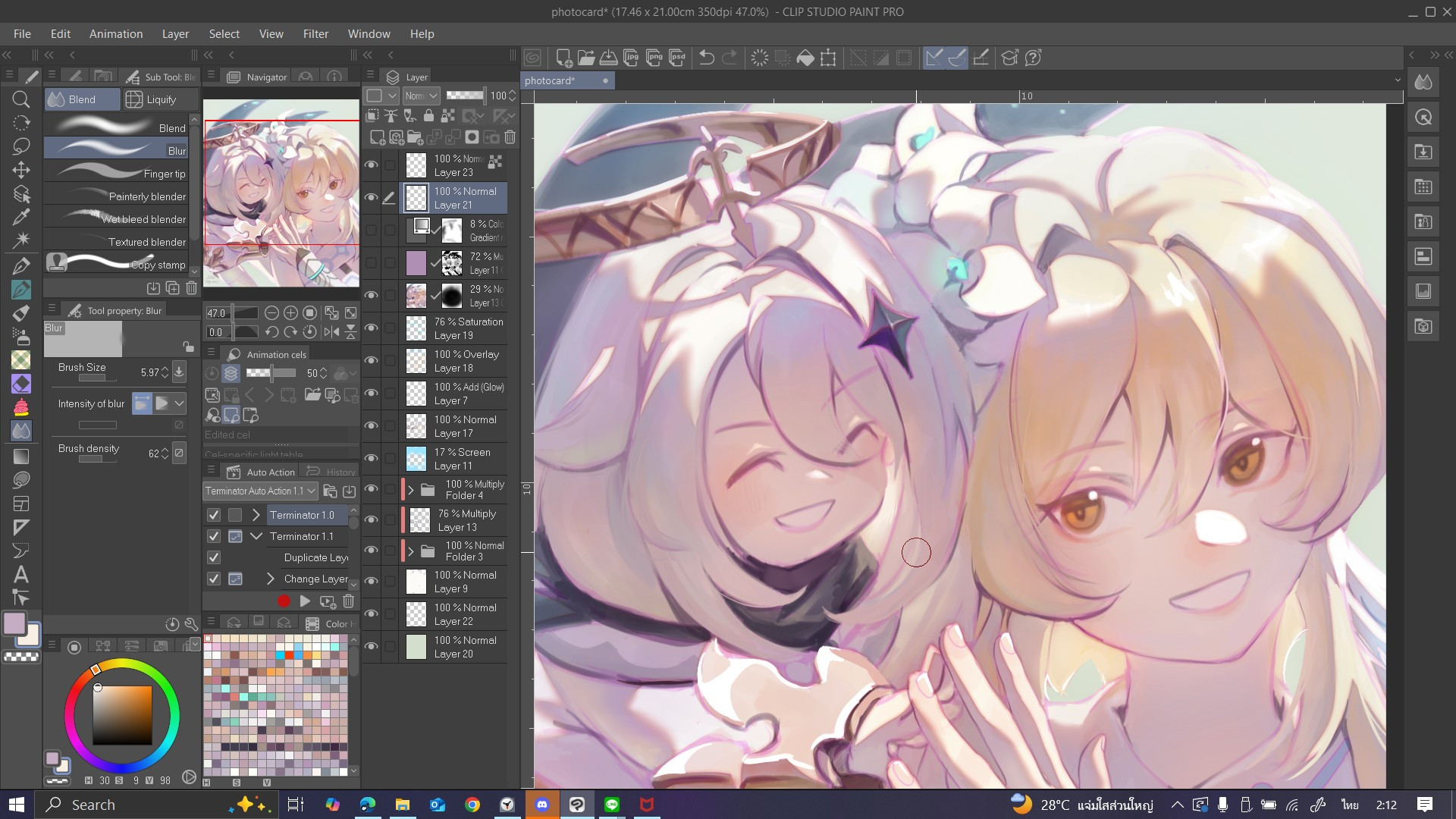Select the Eyedropper tool
The height and width of the screenshot is (819, 1456).
21,217
